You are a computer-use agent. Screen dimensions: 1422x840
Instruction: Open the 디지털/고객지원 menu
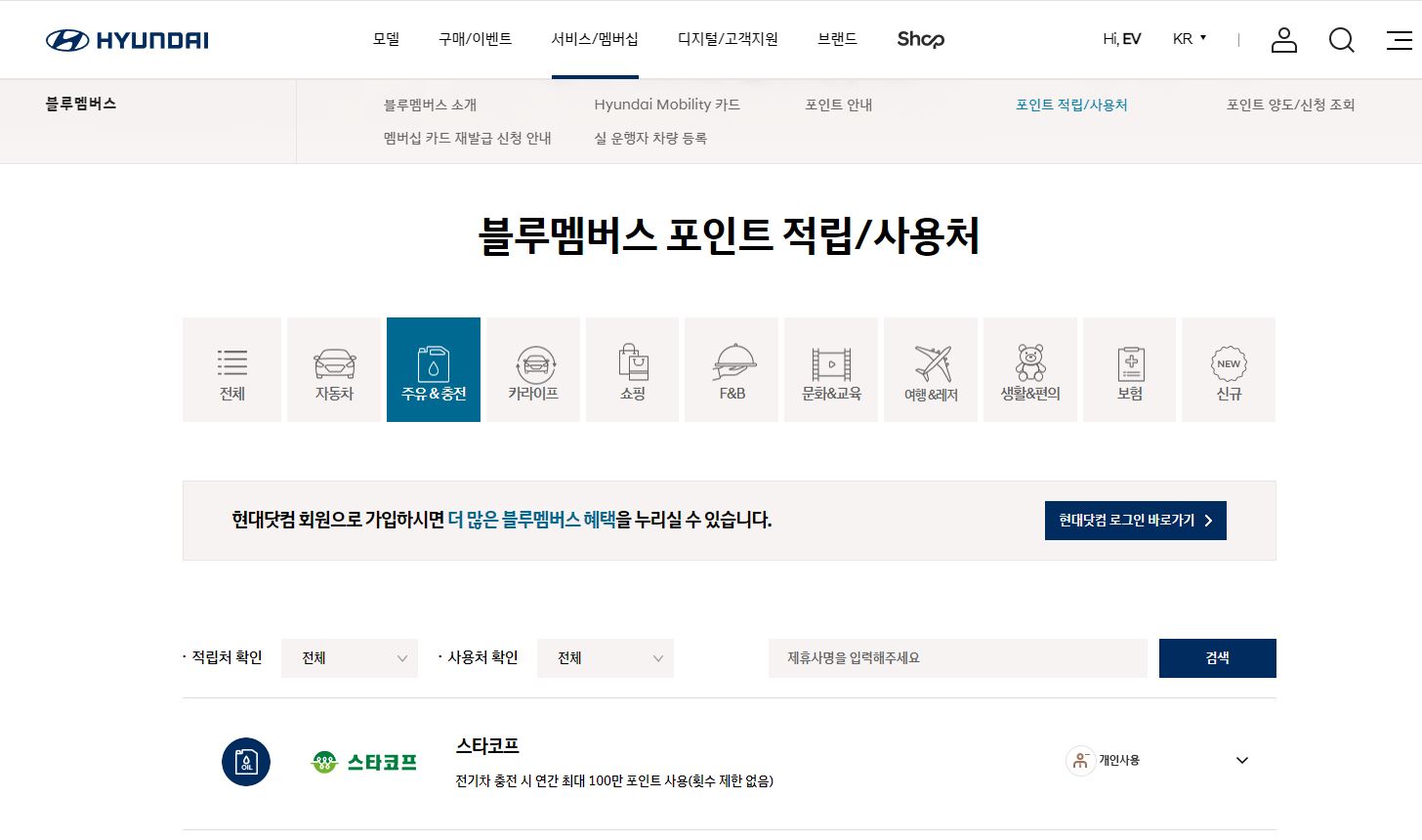pos(728,39)
